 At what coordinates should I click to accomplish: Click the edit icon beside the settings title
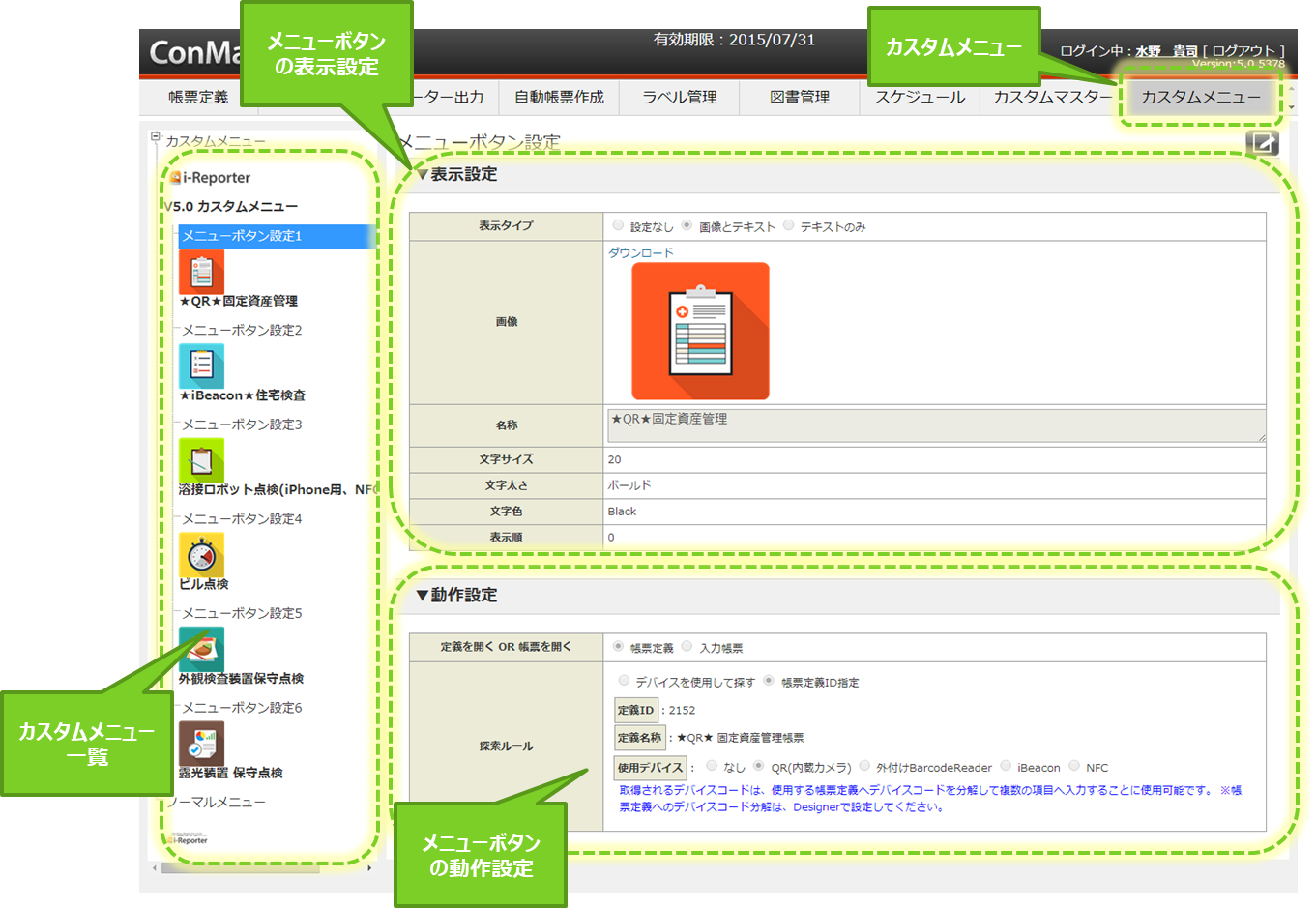(1263, 143)
